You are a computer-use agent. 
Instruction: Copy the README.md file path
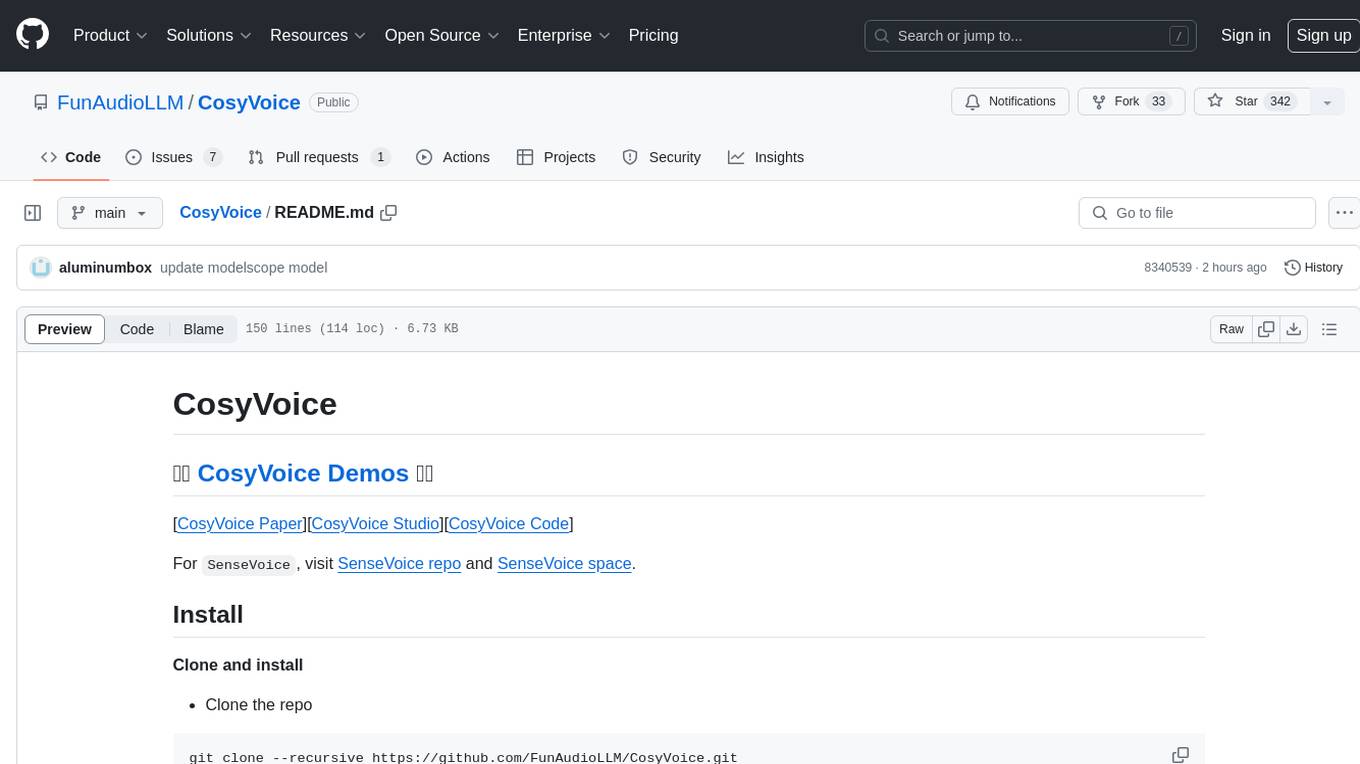(x=389, y=212)
